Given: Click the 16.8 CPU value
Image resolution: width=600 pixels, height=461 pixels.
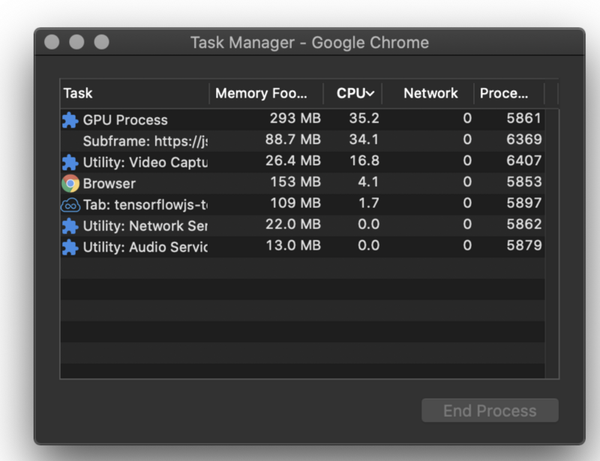Looking at the screenshot, I should click(364, 161).
